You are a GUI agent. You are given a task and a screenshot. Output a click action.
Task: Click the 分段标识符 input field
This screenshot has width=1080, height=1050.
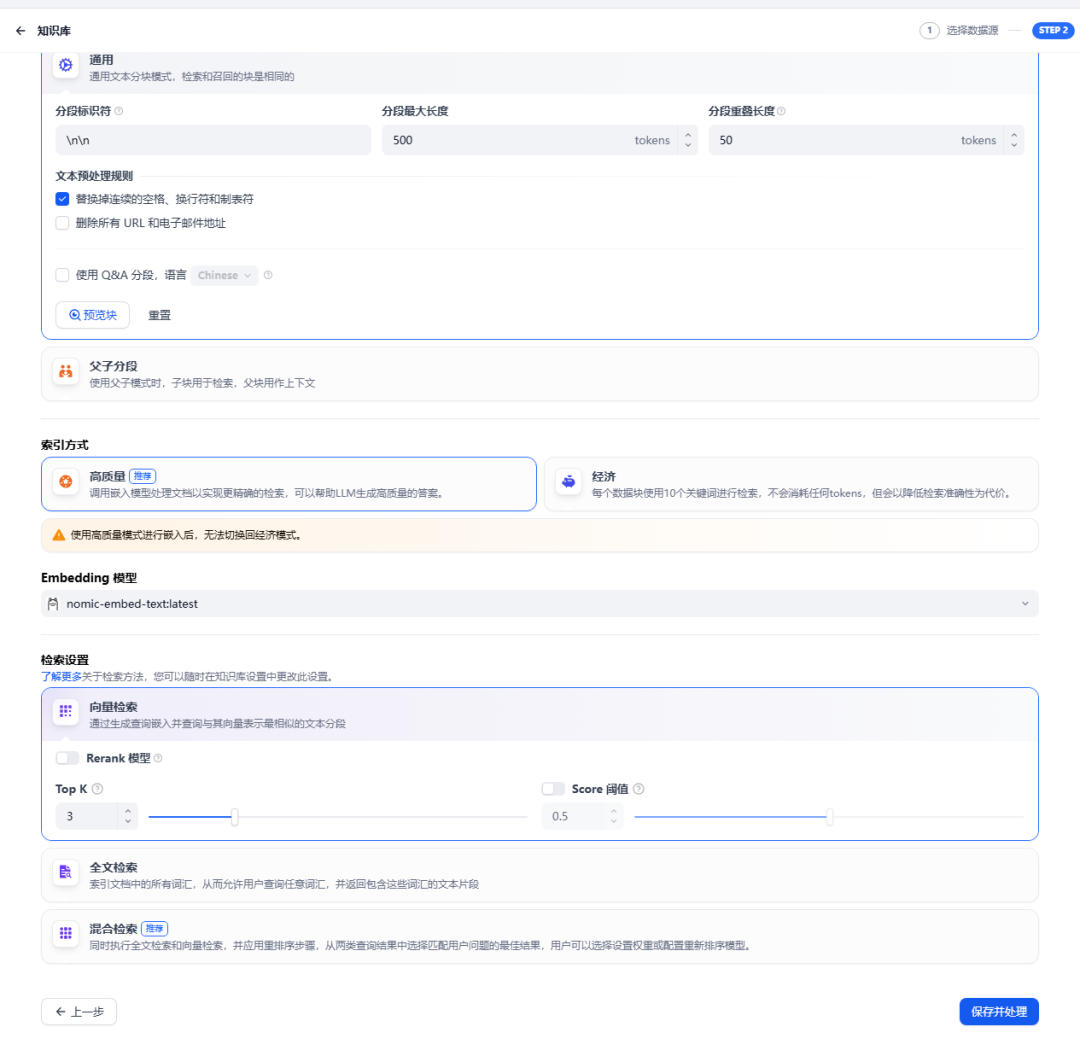coord(214,140)
